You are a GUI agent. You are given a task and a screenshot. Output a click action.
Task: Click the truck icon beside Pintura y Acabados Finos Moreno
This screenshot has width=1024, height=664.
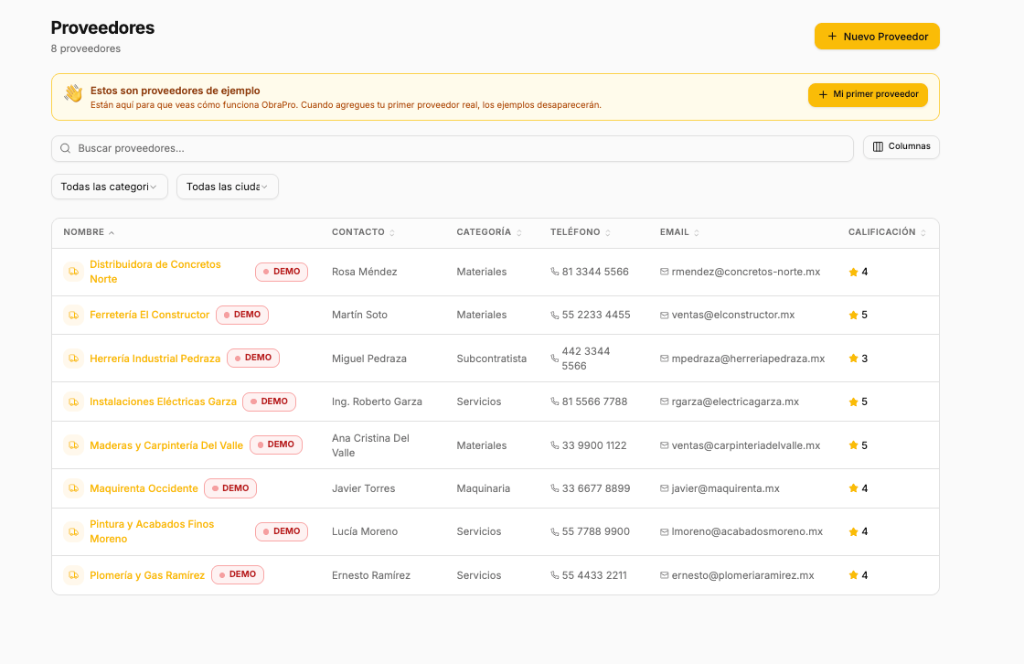pyautogui.click(x=73, y=531)
